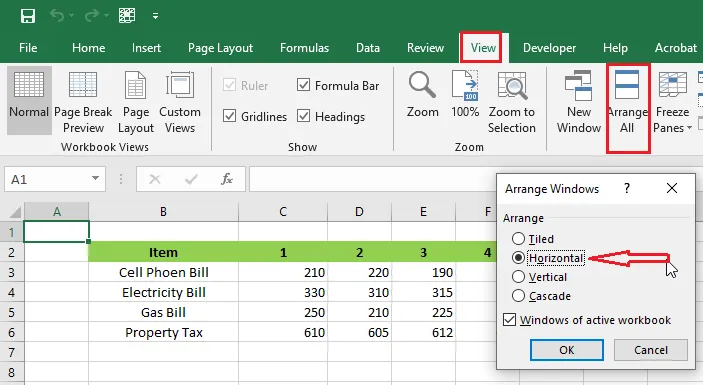Click the Cancel X icon in formula bar
The height and width of the screenshot is (385, 703).
pyautogui.click(x=155, y=179)
